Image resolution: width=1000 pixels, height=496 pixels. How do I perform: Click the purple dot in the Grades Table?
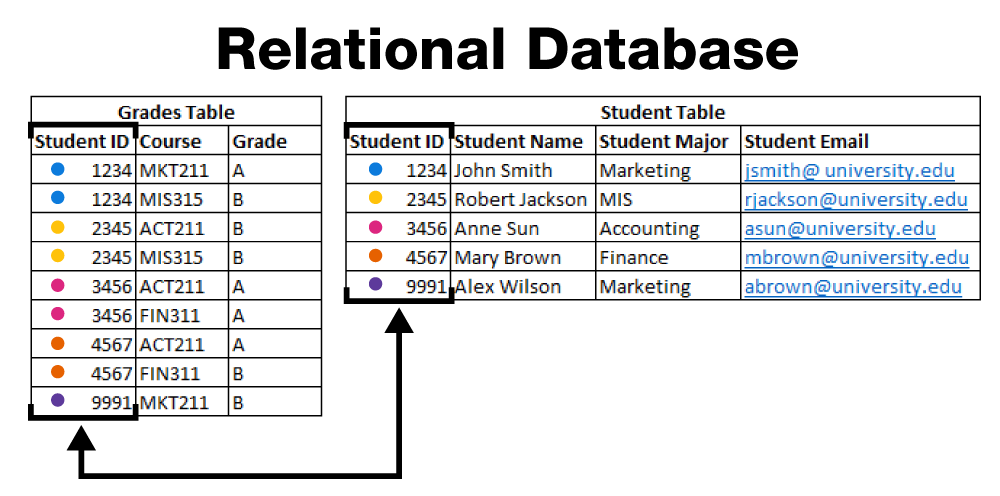(x=57, y=401)
